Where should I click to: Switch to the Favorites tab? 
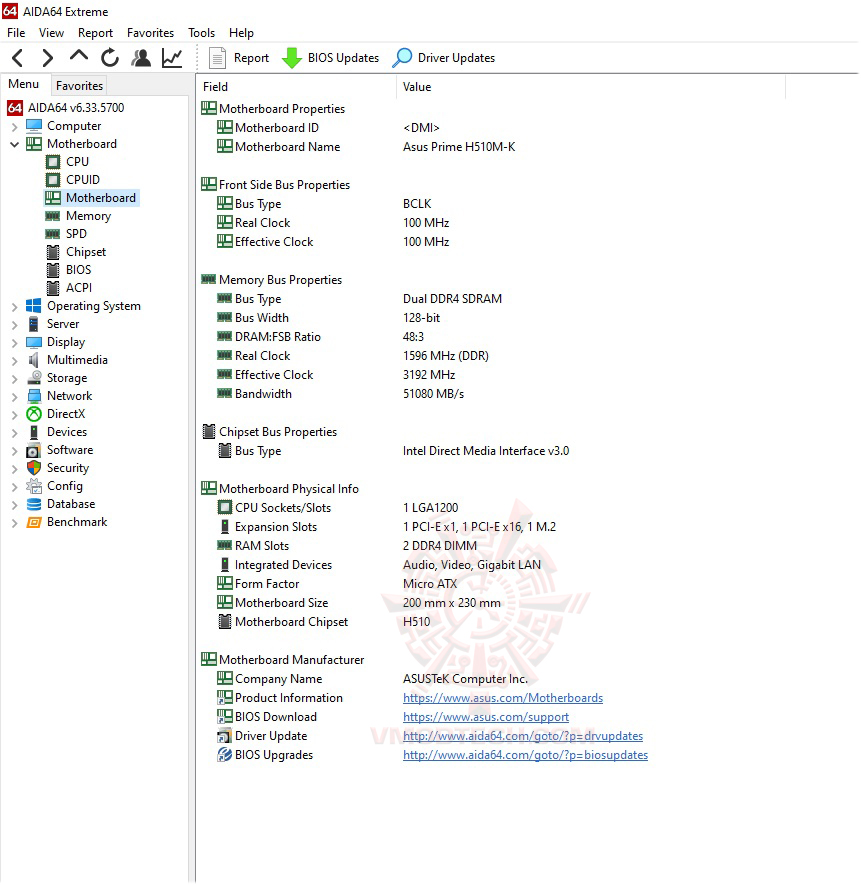(x=79, y=86)
